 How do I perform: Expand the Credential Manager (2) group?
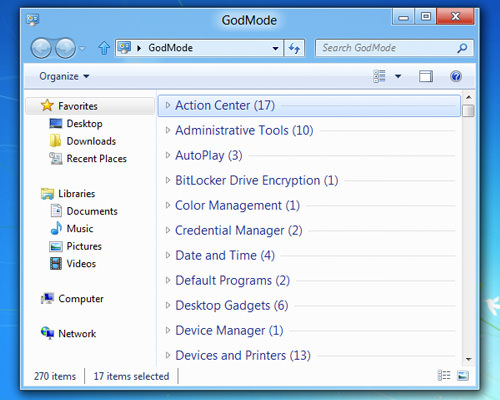[168, 230]
